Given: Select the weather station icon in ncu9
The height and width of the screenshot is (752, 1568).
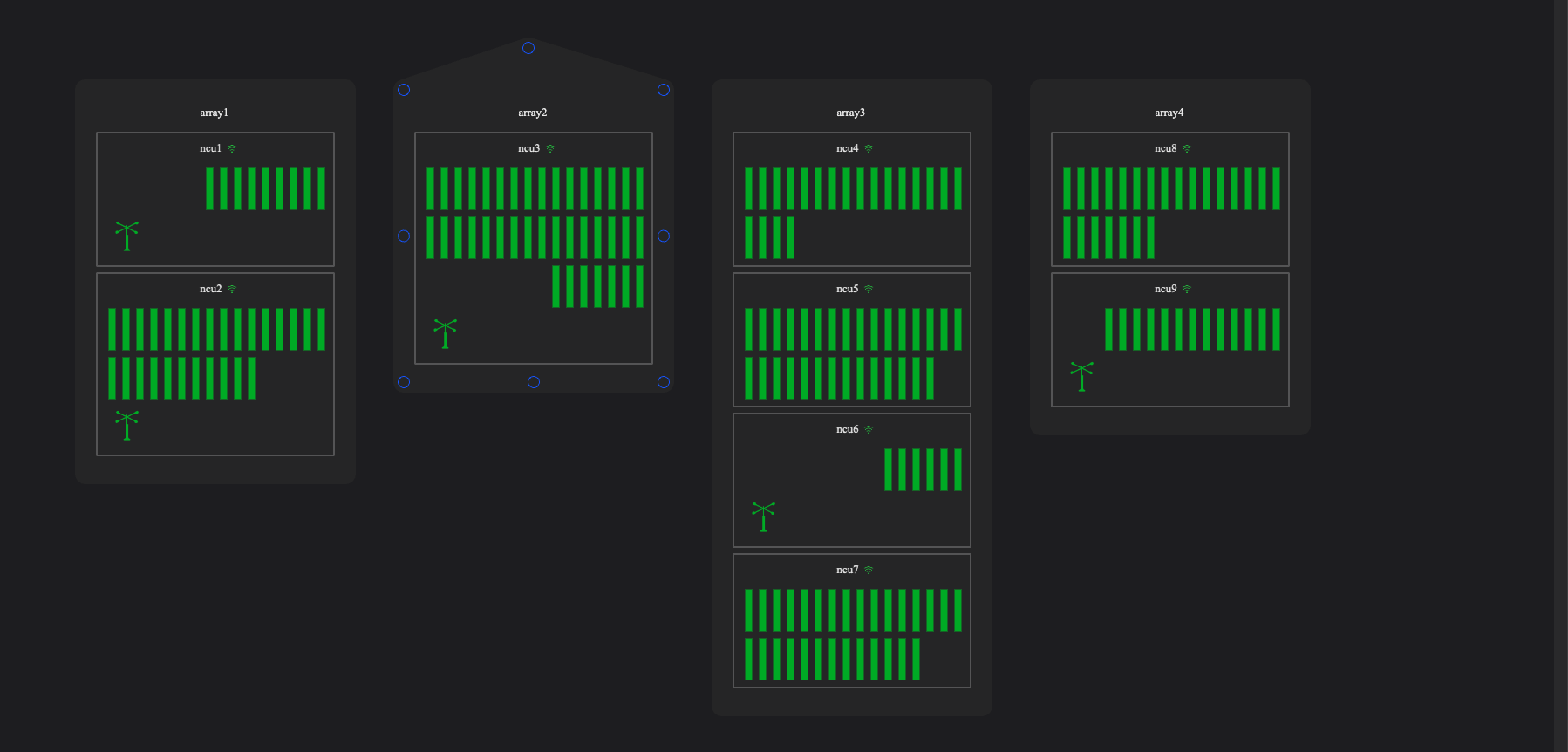Looking at the screenshot, I should 1081,376.
